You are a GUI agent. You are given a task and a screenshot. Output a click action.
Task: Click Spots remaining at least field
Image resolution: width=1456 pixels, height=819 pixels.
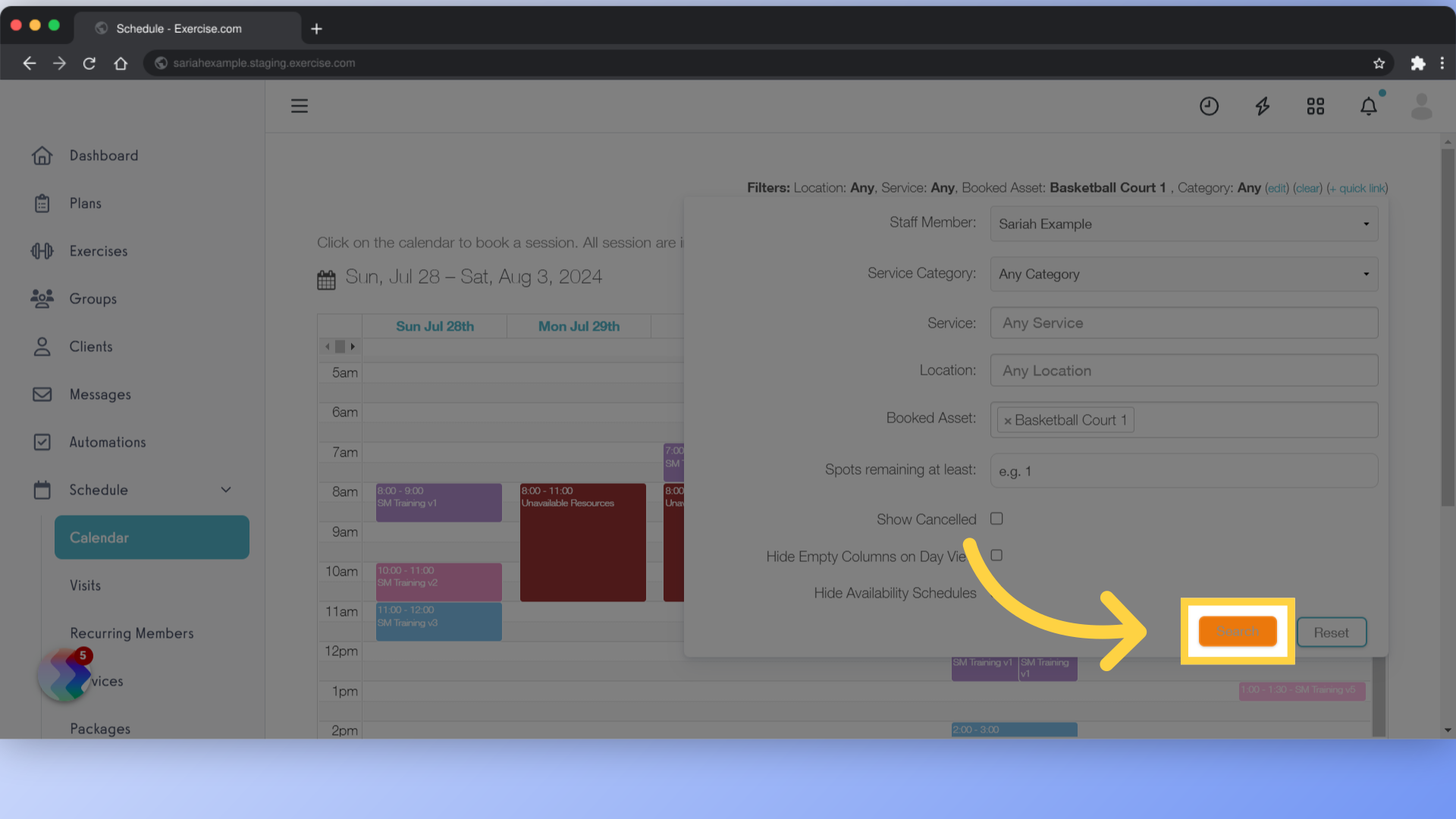(x=1184, y=471)
